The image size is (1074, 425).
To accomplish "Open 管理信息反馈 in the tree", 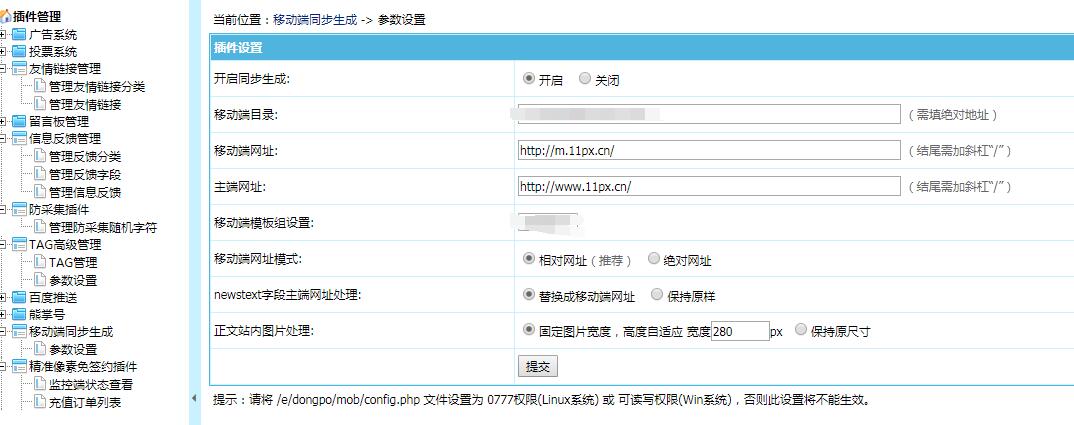I will [85, 193].
